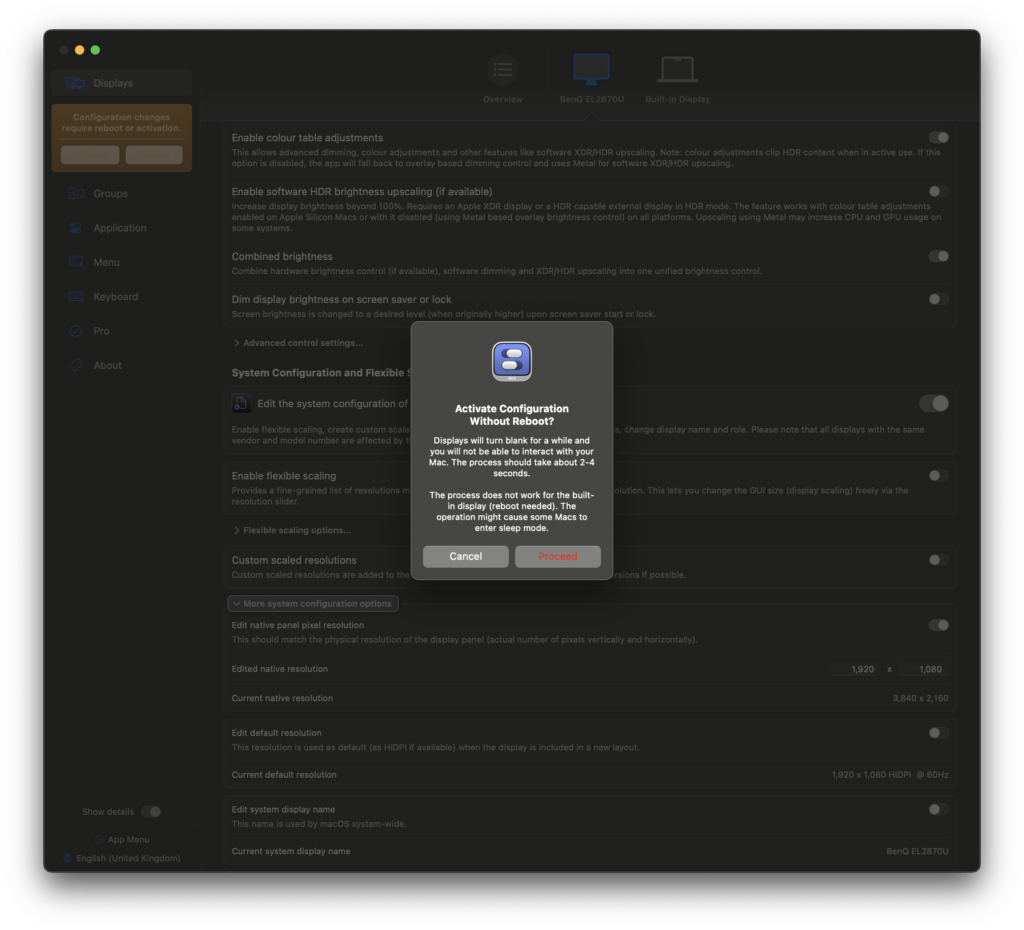Turn off Combined brightness toggle
The width and height of the screenshot is (1024, 930).
pyautogui.click(x=938, y=257)
